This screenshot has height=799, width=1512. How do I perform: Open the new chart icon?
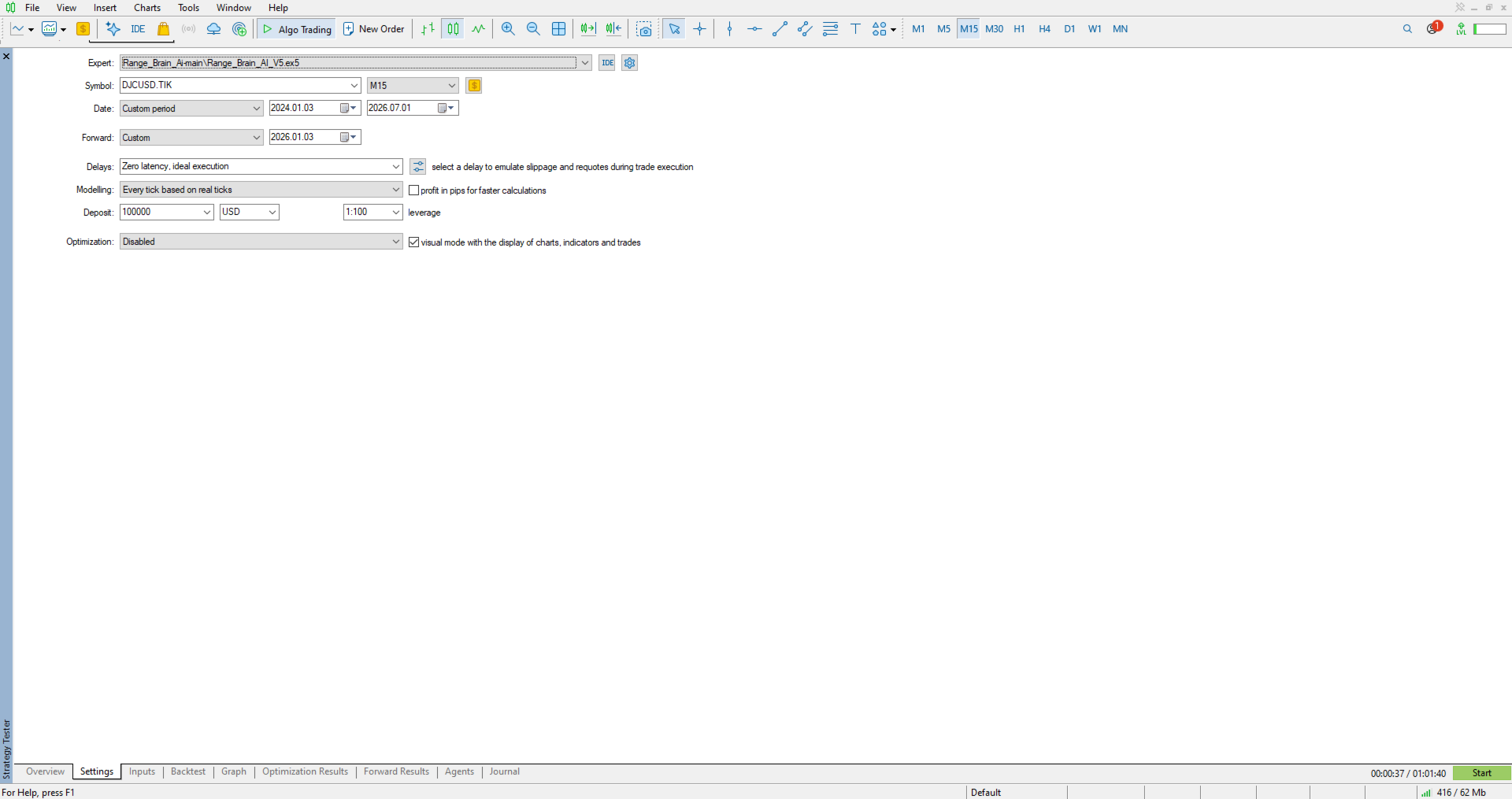coord(17,29)
